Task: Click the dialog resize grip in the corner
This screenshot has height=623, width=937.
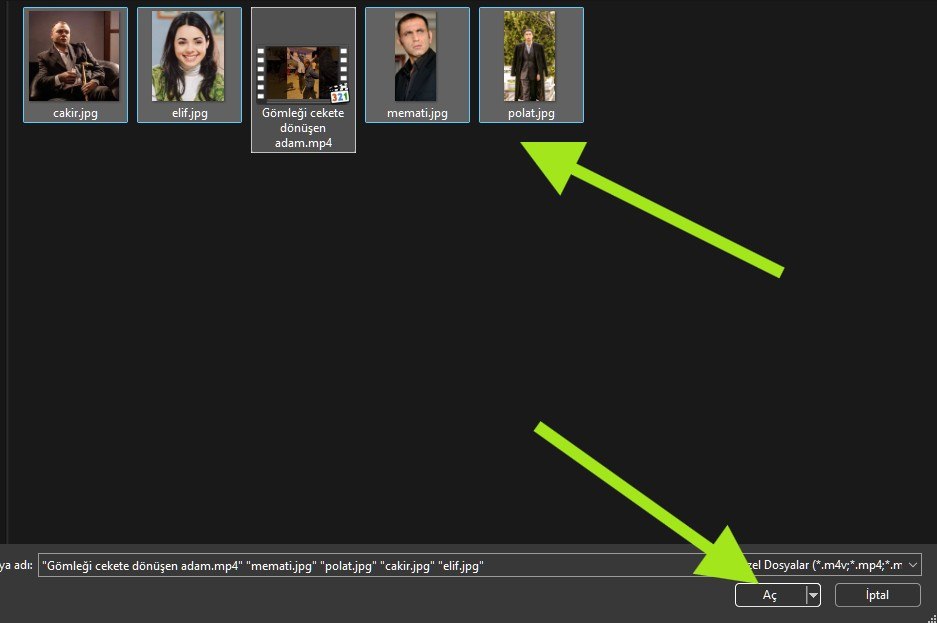Action: pyautogui.click(x=932, y=618)
